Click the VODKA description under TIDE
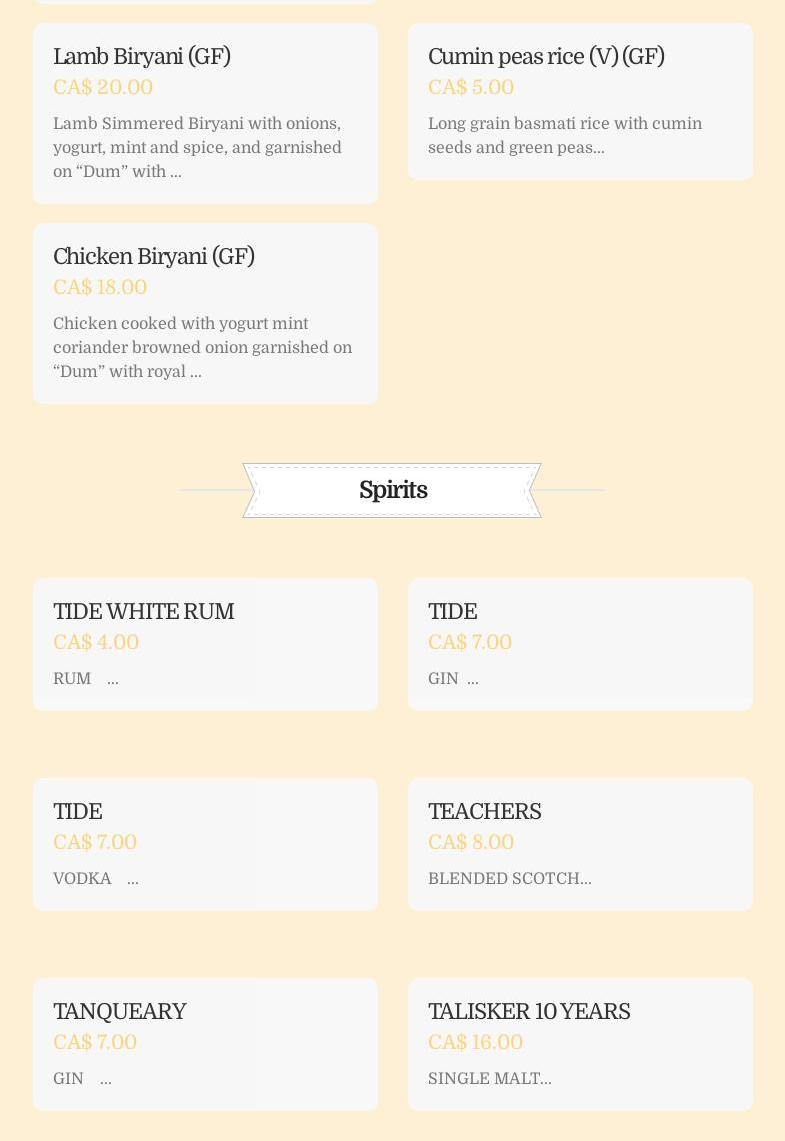The image size is (785, 1141). pyautogui.click(x=83, y=879)
